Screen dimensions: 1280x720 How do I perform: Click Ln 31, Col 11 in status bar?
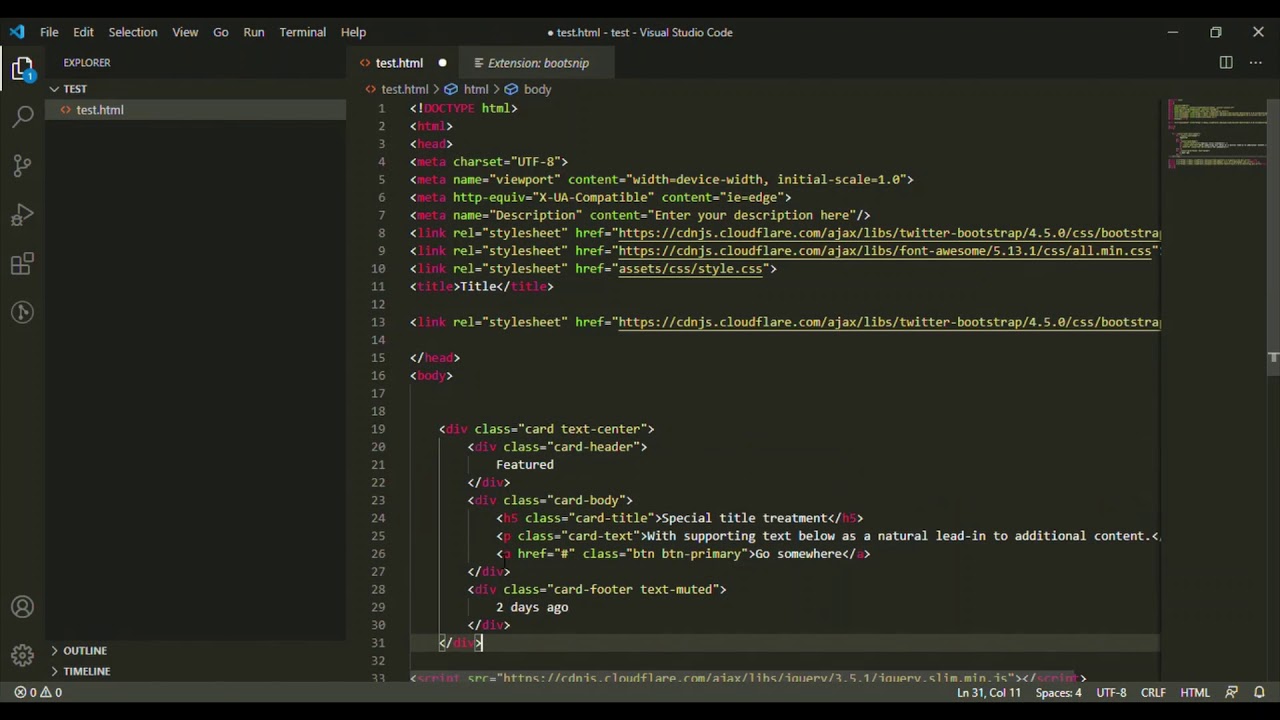pos(989,692)
